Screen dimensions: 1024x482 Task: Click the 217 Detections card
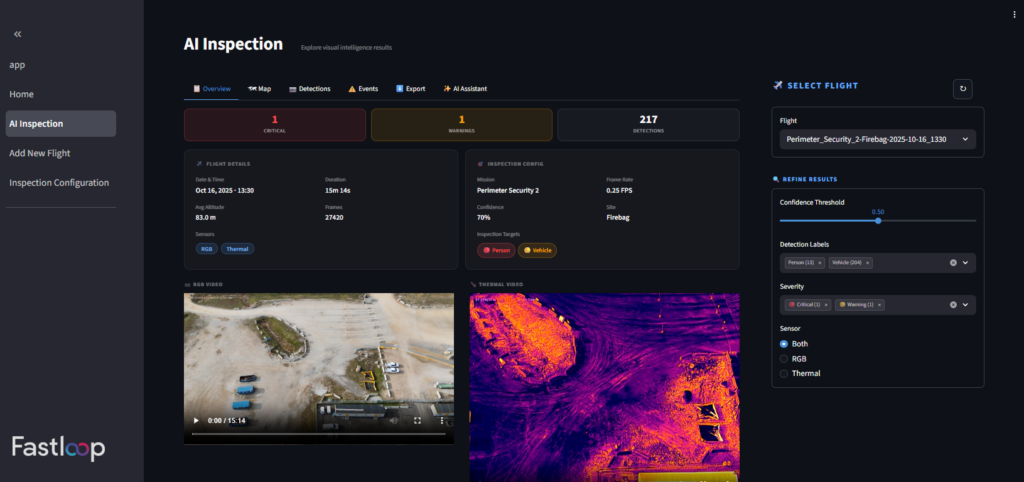(x=648, y=124)
